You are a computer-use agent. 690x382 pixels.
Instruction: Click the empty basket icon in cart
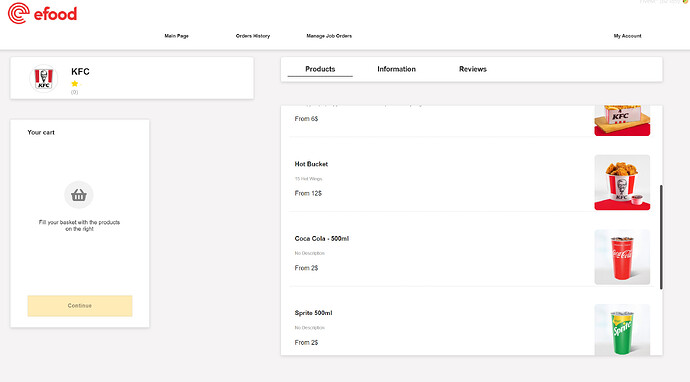pos(79,195)
